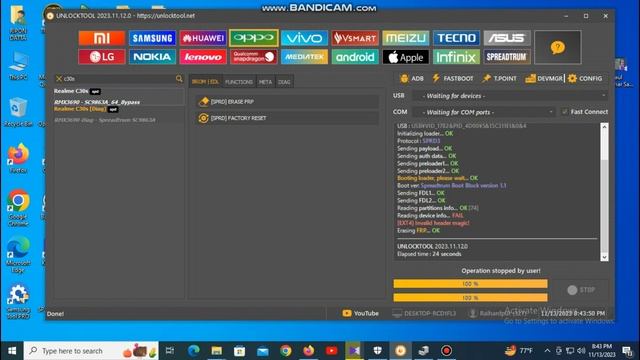640x360 pixels.
Task: Click the 'Elapsed time : 24 seconds' line
Action: (x=429, y=254)
